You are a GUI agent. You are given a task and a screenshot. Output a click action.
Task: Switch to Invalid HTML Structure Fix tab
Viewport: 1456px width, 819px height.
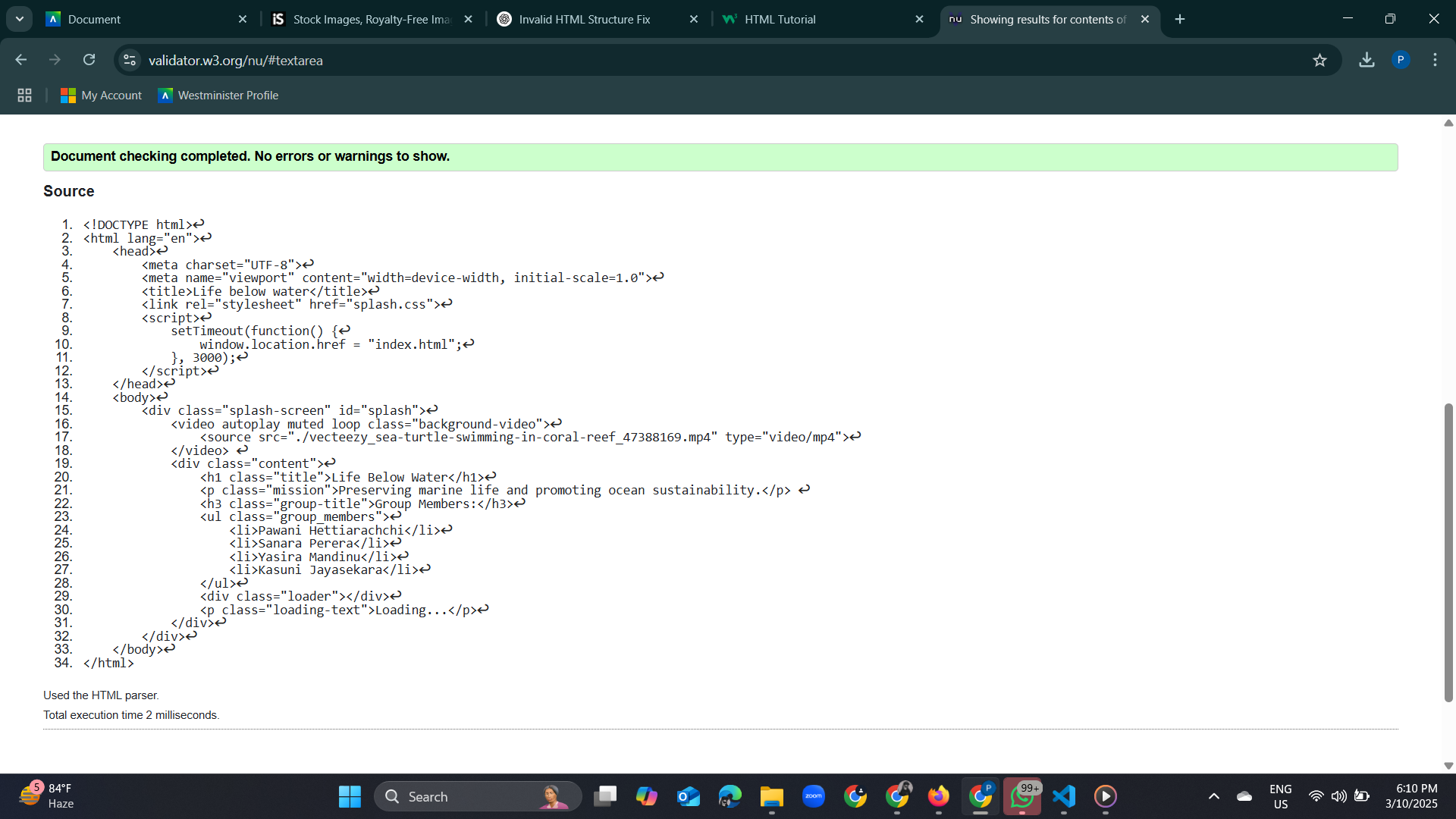pos(584,19)
